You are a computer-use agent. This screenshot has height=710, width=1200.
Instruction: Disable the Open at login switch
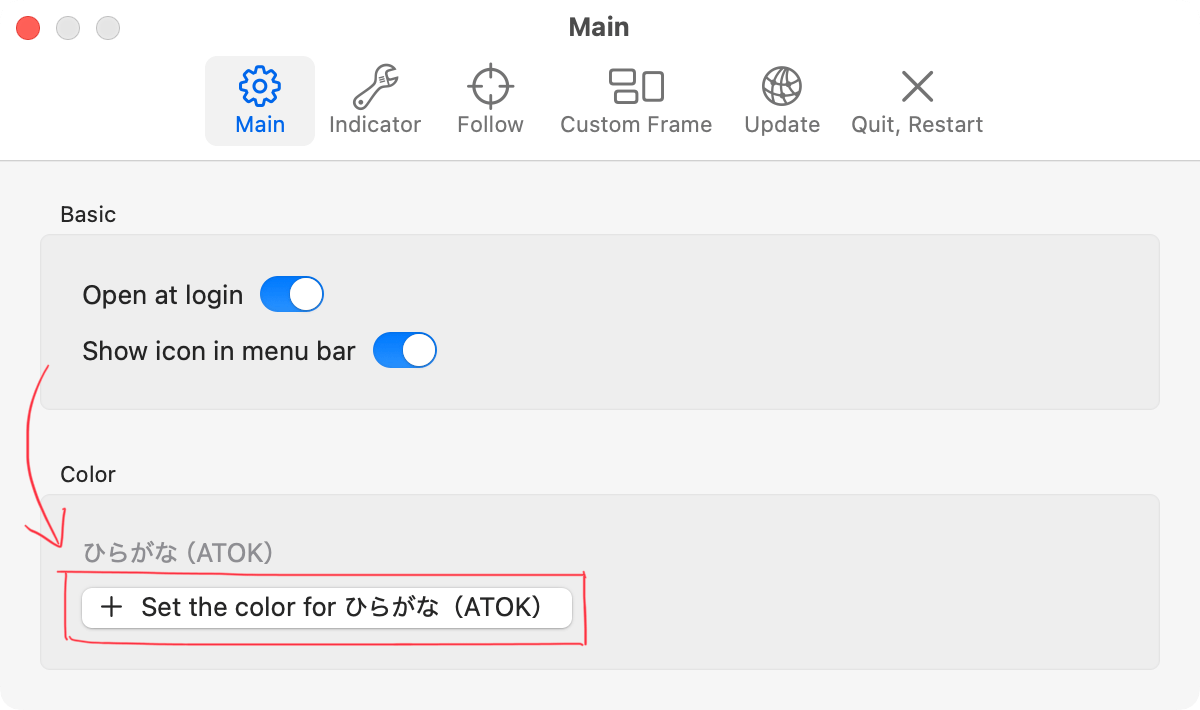292,295
